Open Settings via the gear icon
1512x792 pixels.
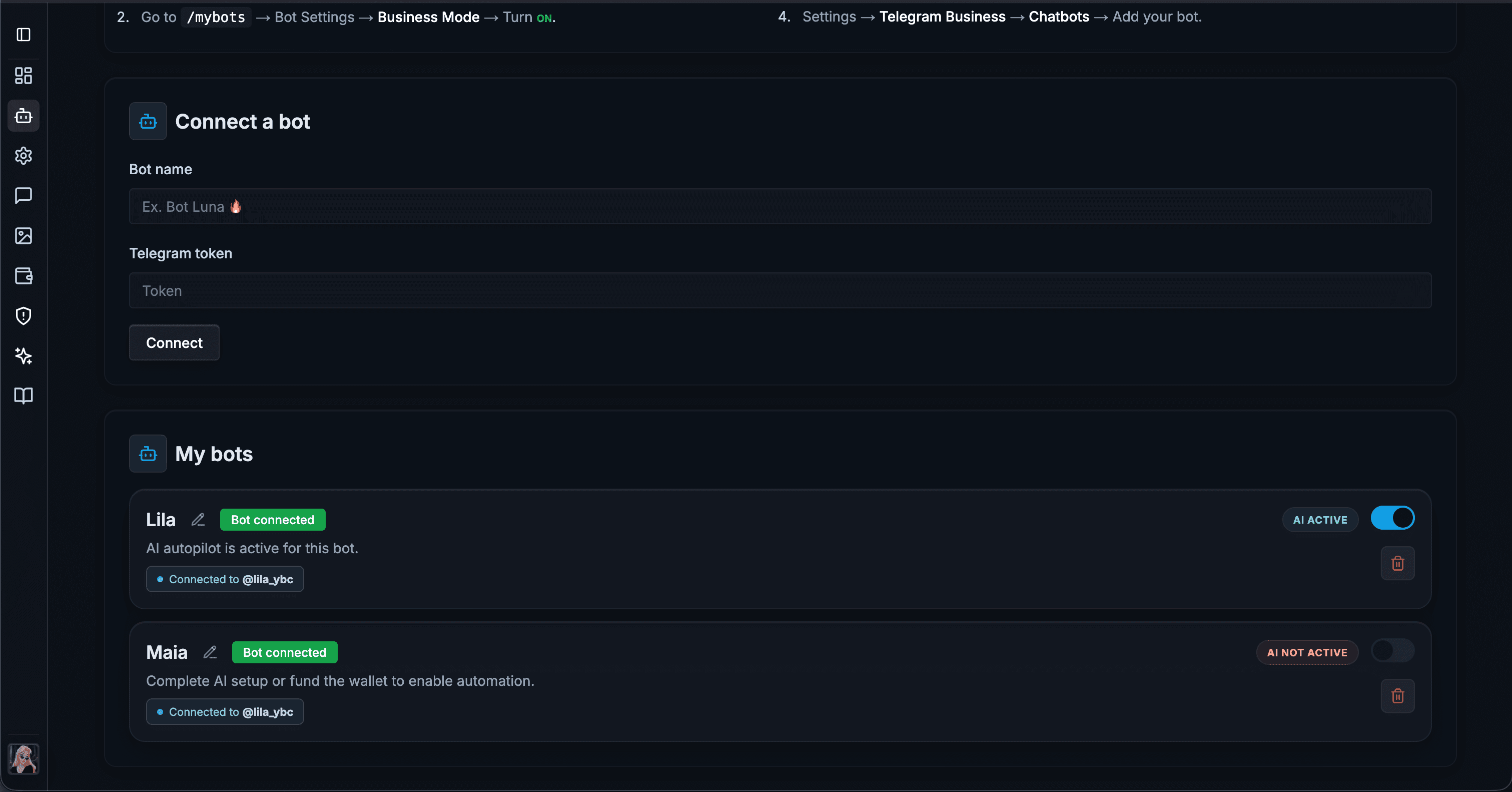point(24,156)
